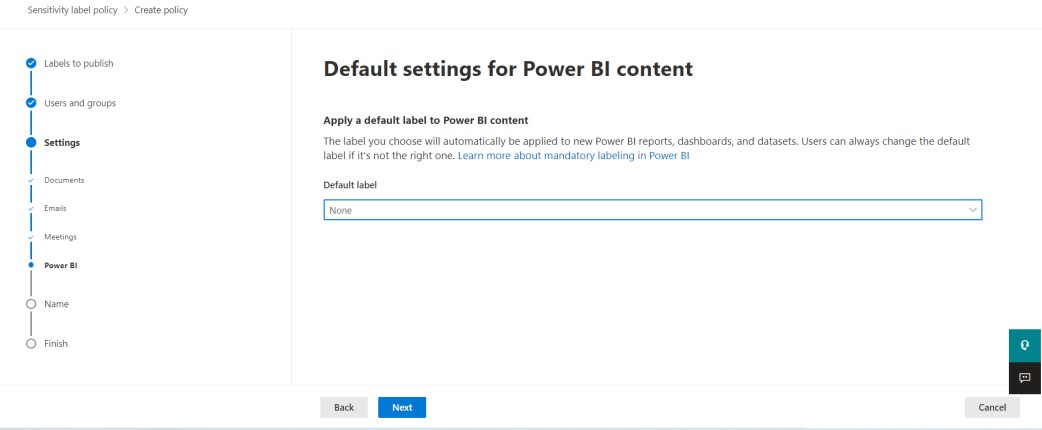The height and width of the screenshot is (430, 1042).
Task: Click the completed checkmark for Labels to publish
Action: [x=31, y=63]
